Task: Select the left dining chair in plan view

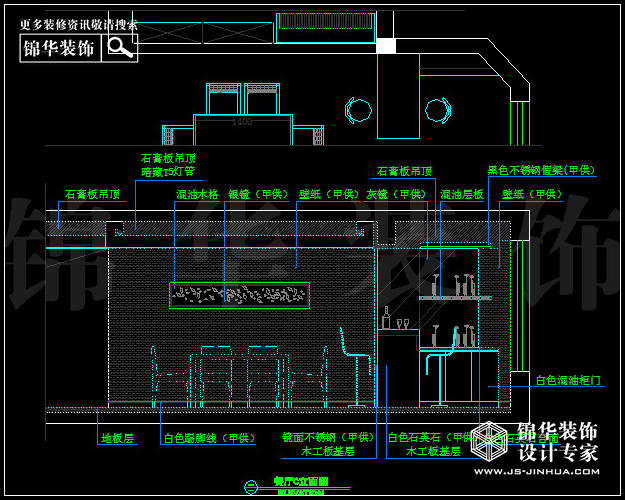Action: tap(223, 99)
